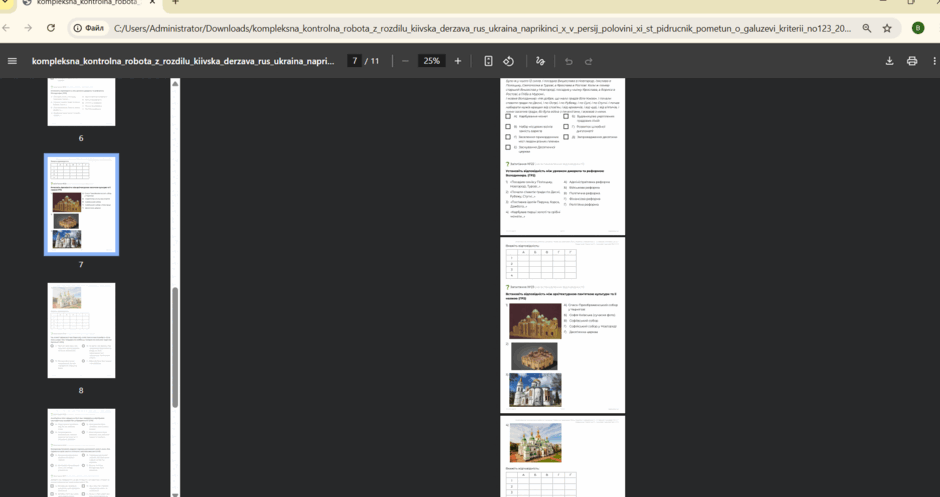This screenshot has width=940, height=497.
Task: Click the fit to page icon
Action: [489, 61]
